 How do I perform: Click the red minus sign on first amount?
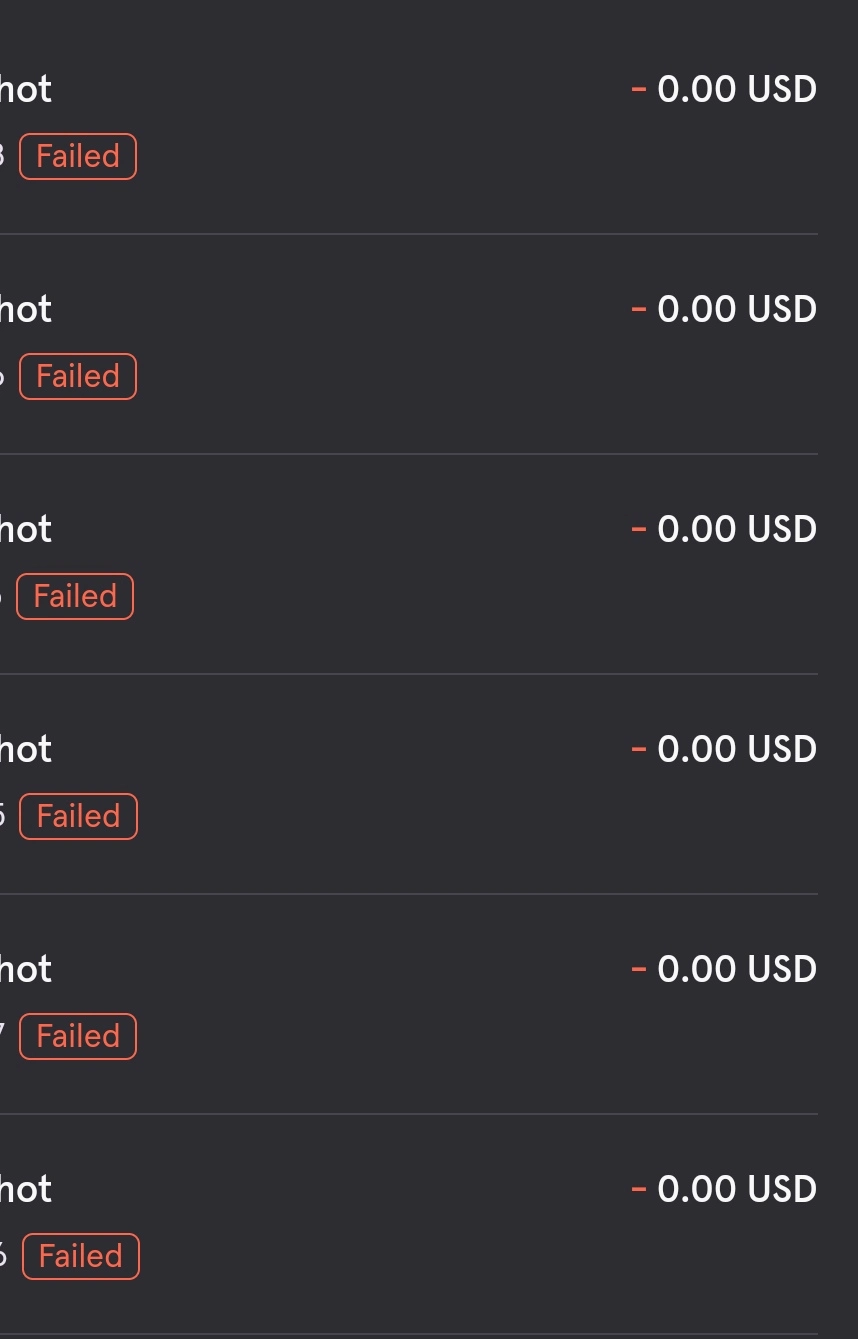click(x=639, y=90)
